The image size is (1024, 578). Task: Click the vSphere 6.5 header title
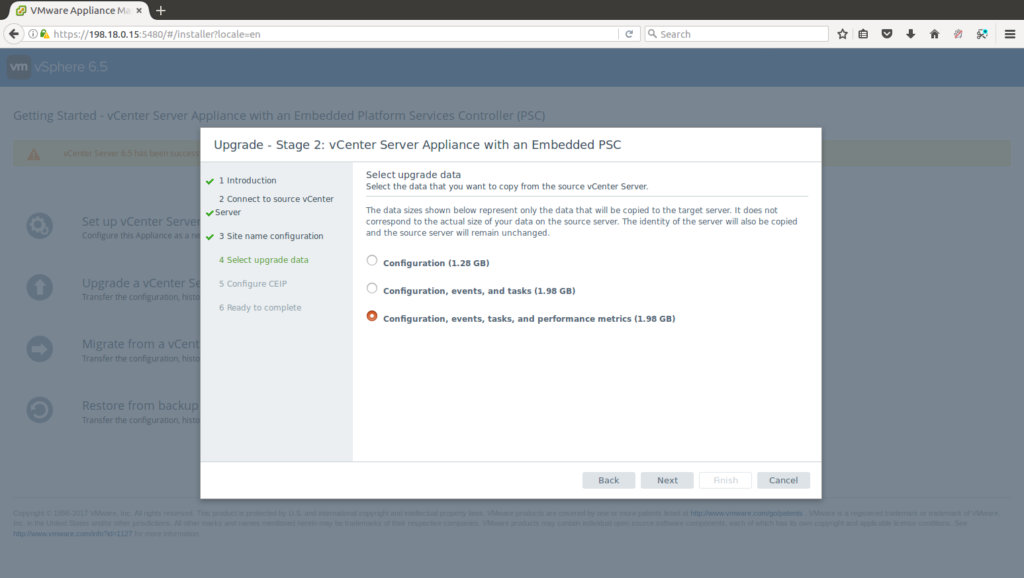71,67
